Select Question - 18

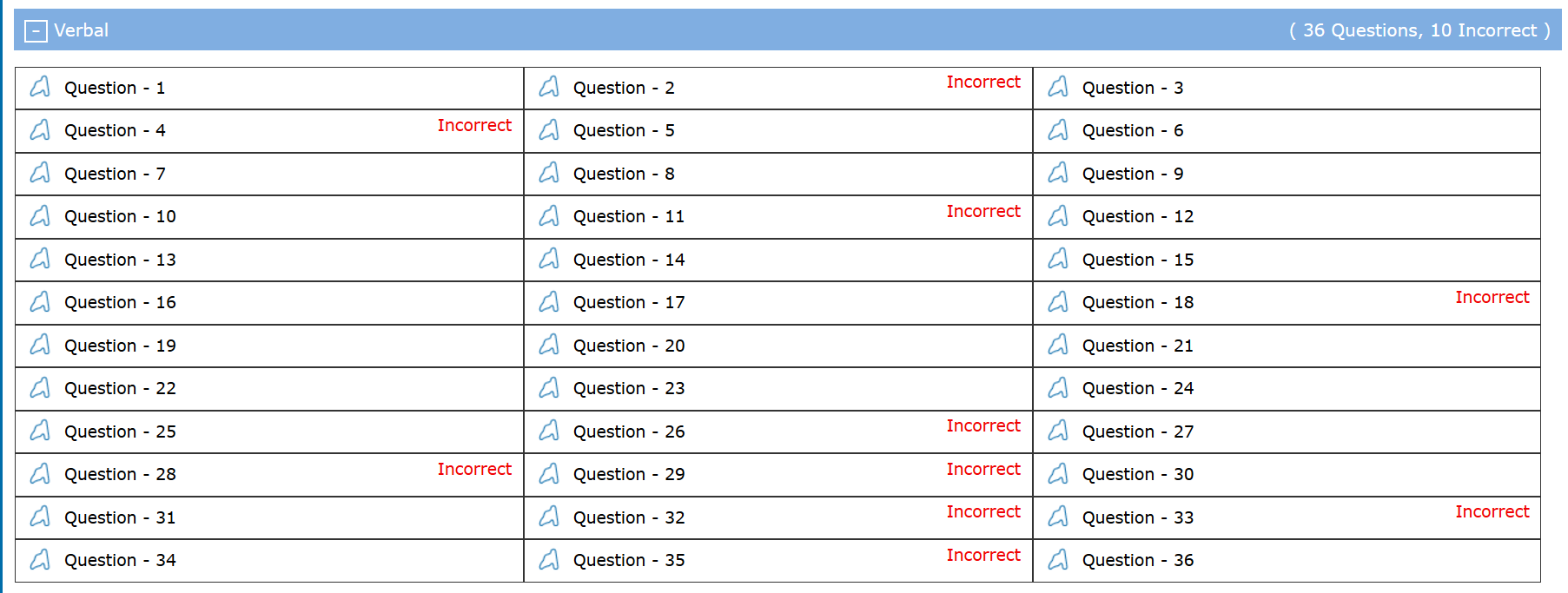tap(1137, 302)
